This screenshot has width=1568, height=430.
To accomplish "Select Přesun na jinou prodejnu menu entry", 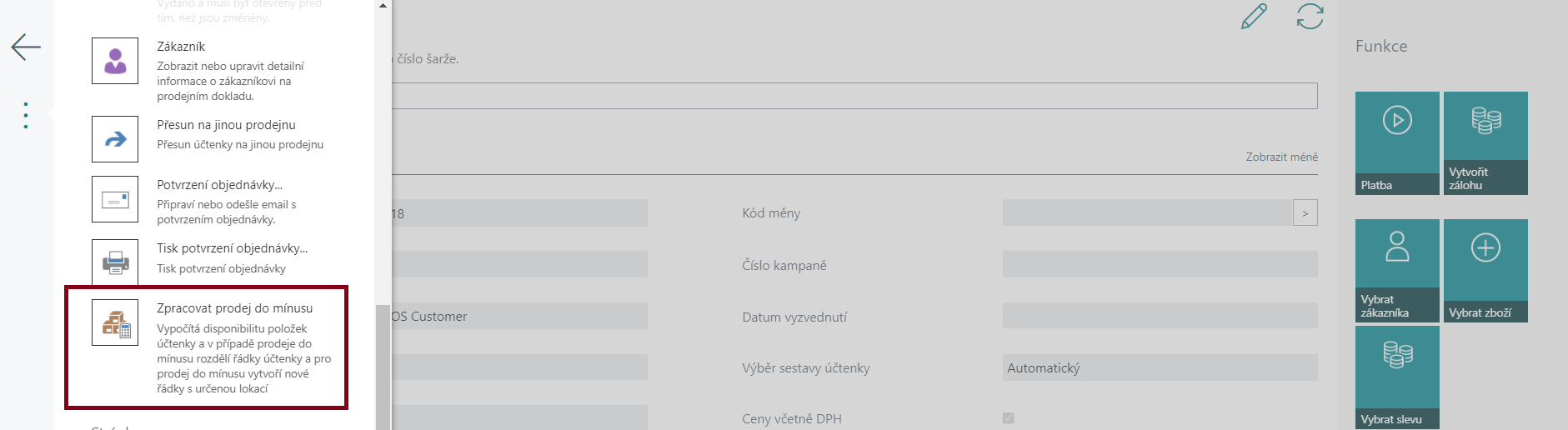I will [207, 136].
